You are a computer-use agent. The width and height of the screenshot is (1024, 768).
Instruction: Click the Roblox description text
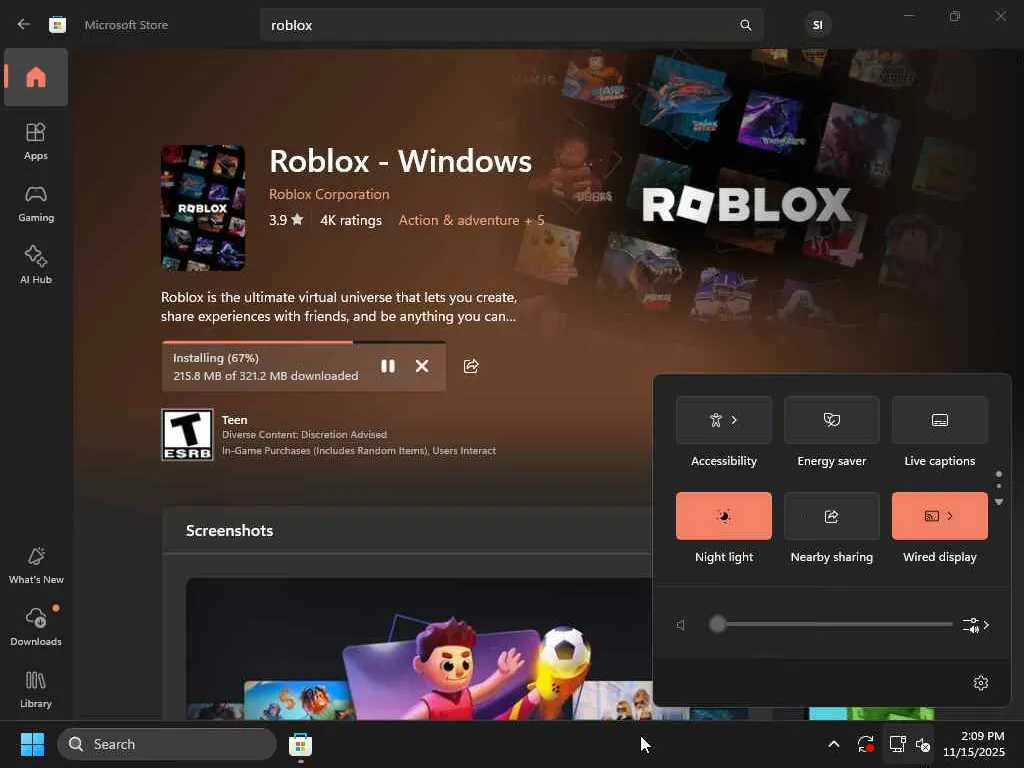(x=339, y=307)
